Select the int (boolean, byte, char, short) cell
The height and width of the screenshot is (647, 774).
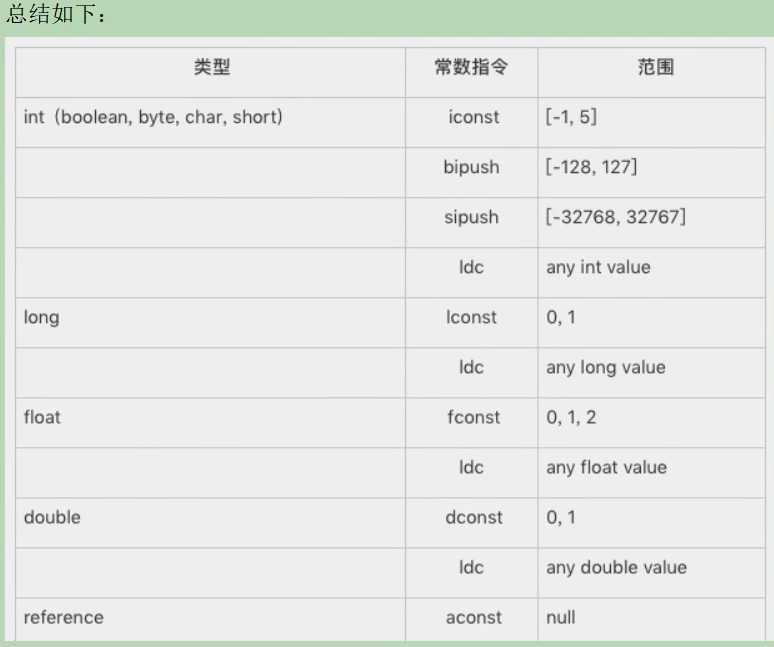[211, 122]
